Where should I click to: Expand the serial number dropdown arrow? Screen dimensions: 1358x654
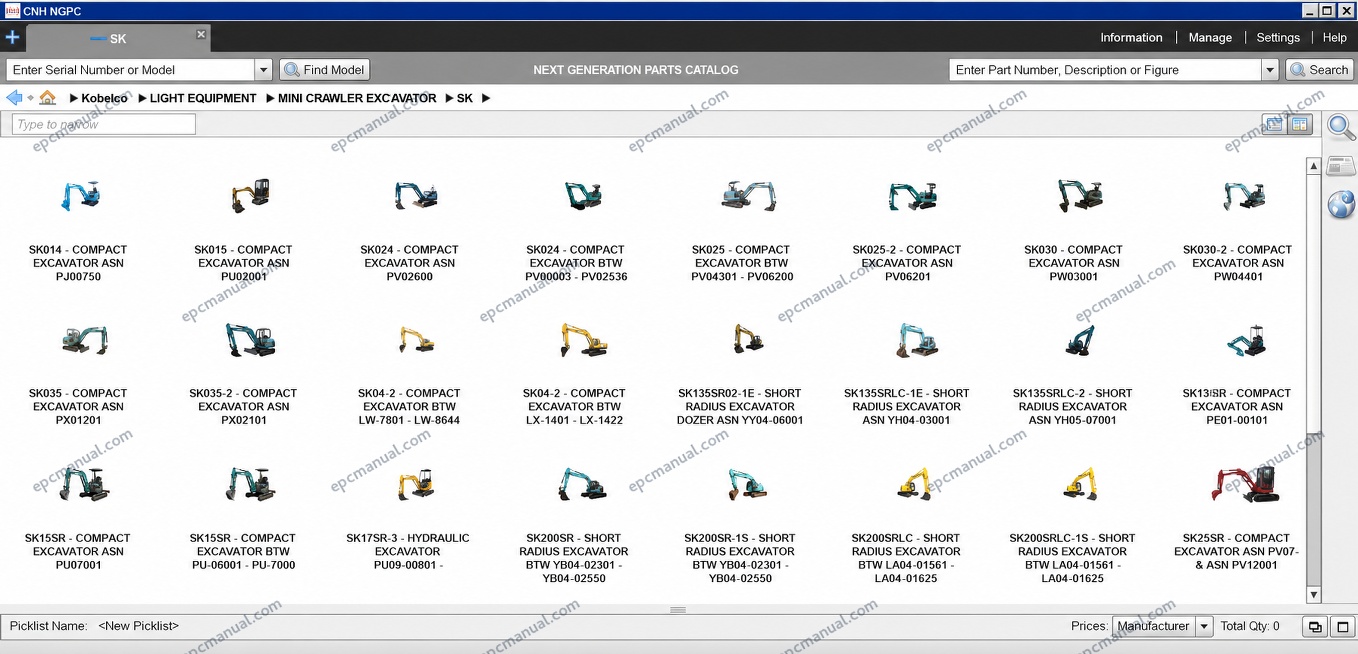264,70
